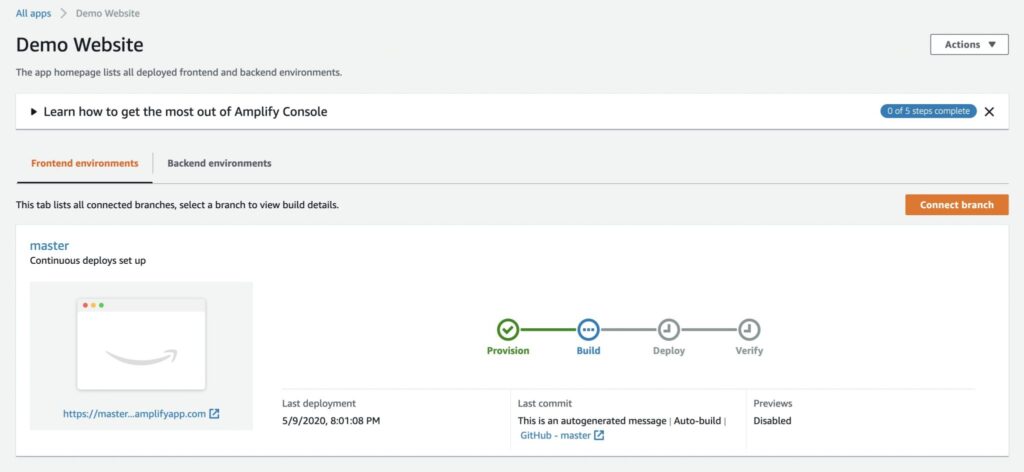Click the Build step label

pyautogui.click(x=588, y=351)
